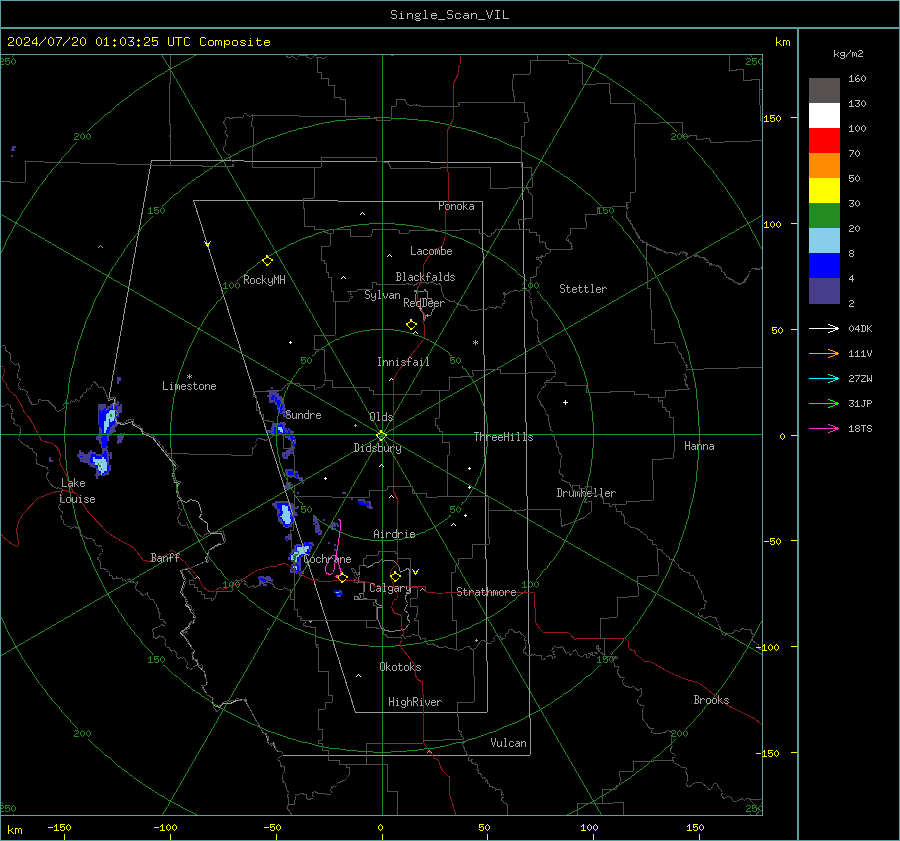The width and height of the screenshot is (900, 841).
Task: Click the Lake Louise label
Action: pyautogui.click(x=77, y=491)
